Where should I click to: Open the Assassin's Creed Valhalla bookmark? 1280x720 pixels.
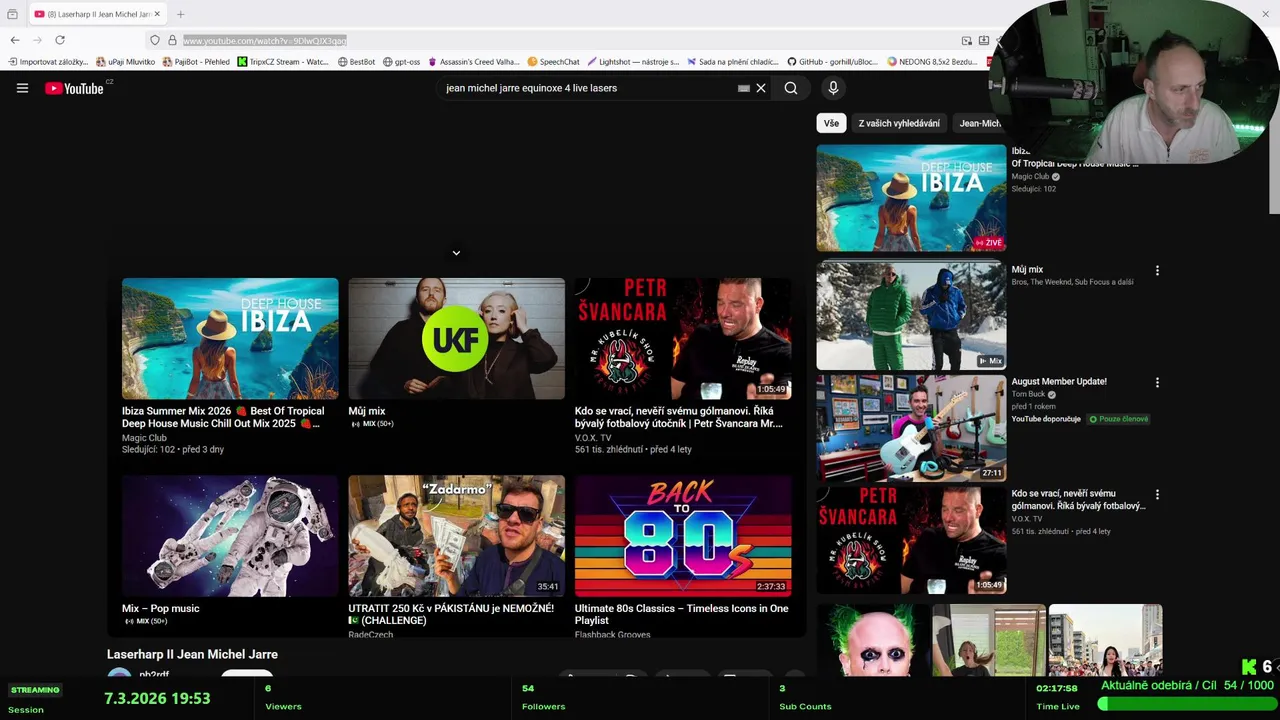(x=474, y=62)
